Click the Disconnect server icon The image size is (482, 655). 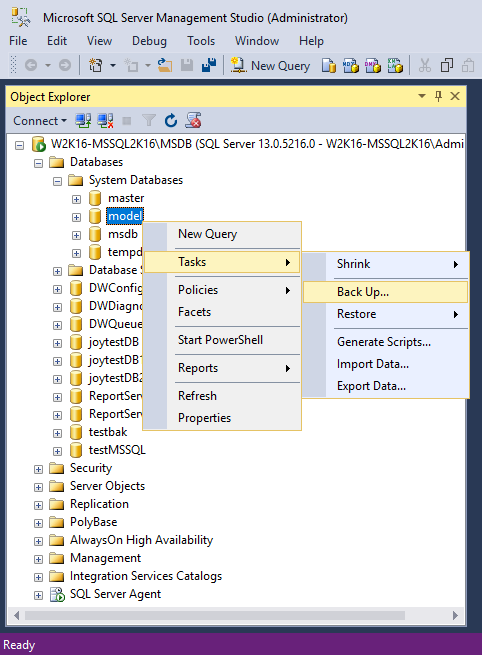coord(105,121)
